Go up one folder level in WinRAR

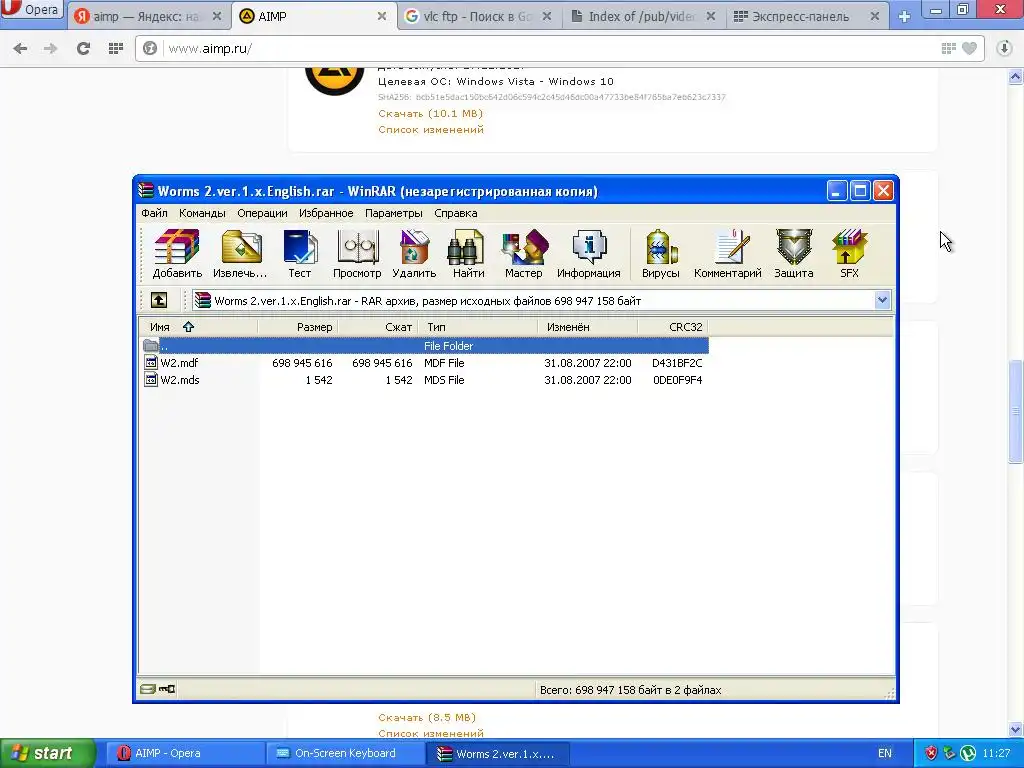[x=159, y=300]
